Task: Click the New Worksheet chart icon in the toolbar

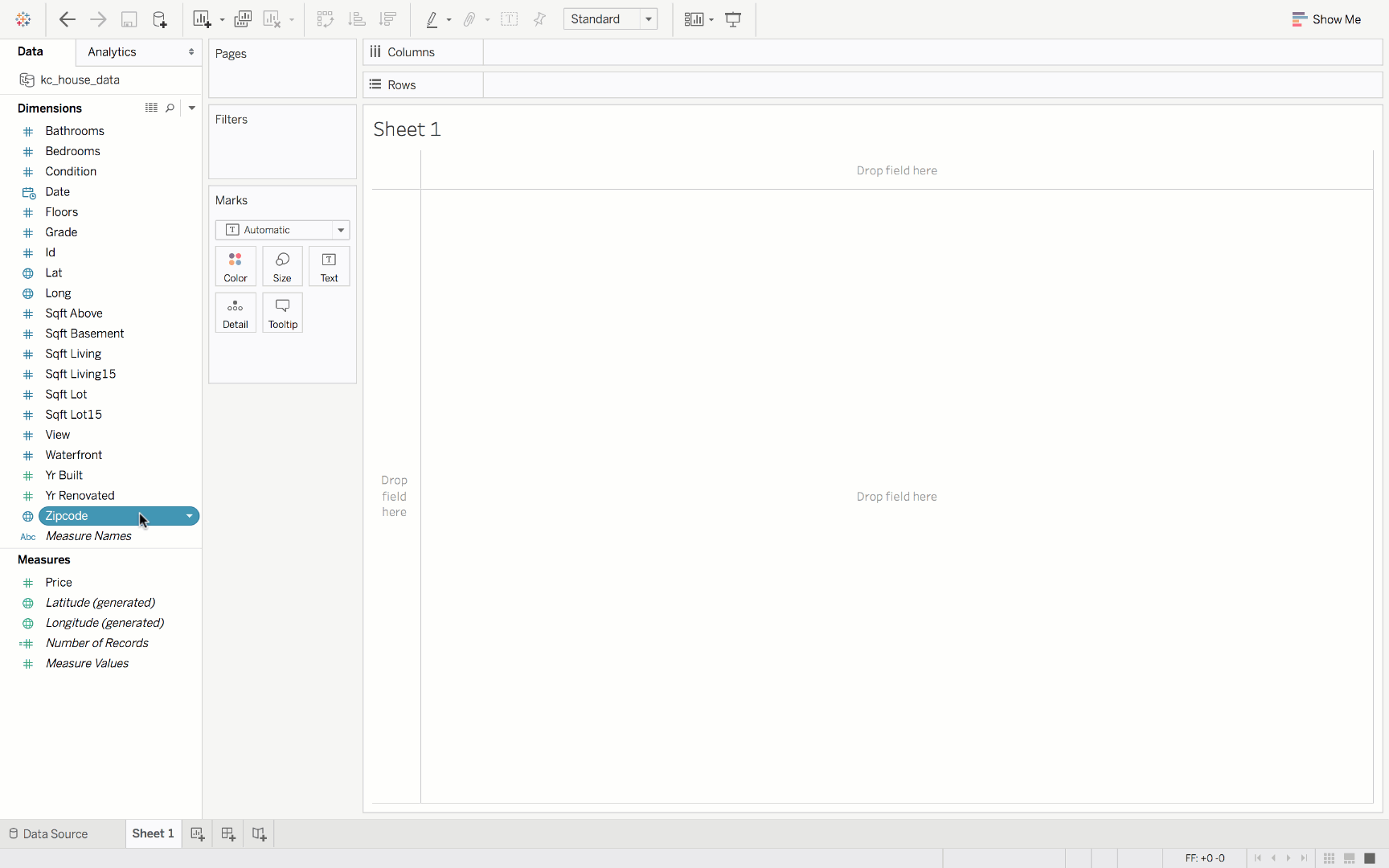Action: (x=202, y=19)
